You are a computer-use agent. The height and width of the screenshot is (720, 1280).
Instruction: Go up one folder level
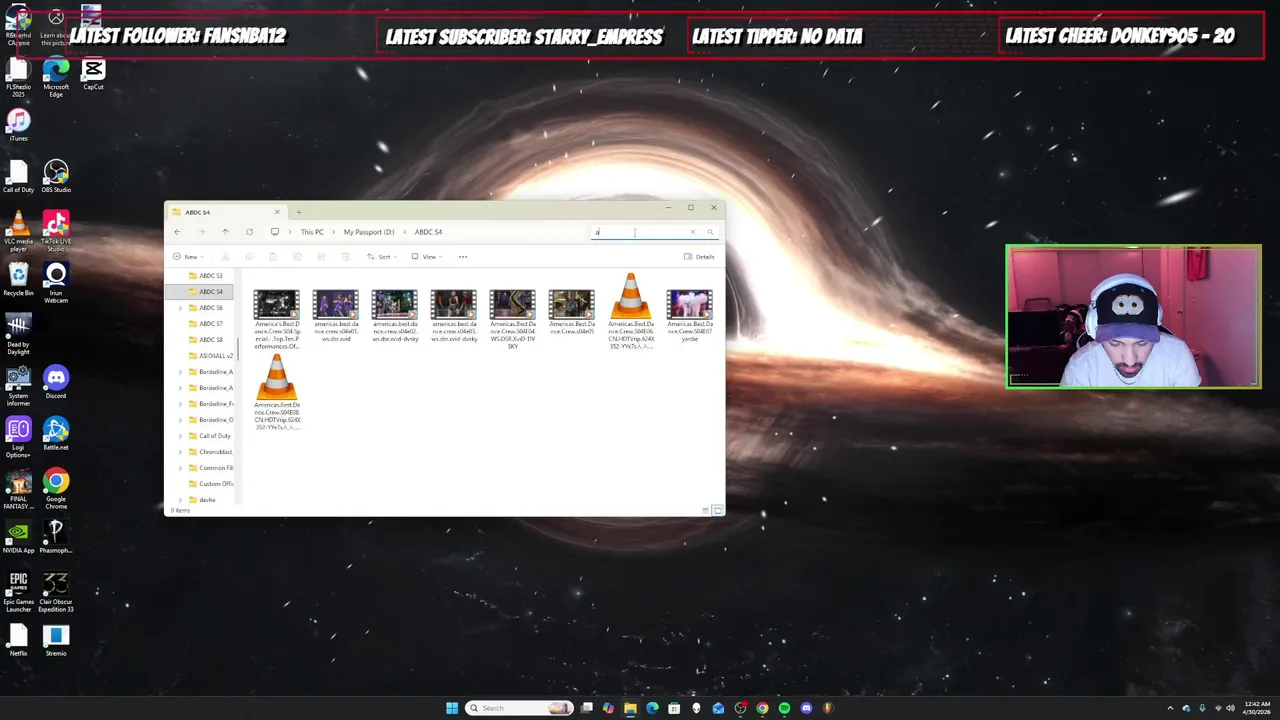coord(225,232)
